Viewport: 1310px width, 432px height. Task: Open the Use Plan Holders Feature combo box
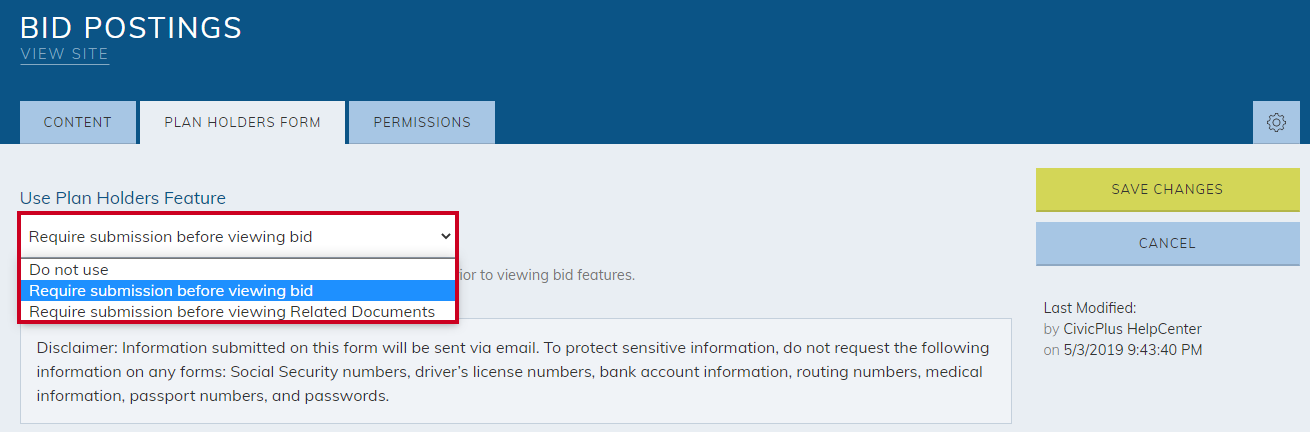point(238,237)
